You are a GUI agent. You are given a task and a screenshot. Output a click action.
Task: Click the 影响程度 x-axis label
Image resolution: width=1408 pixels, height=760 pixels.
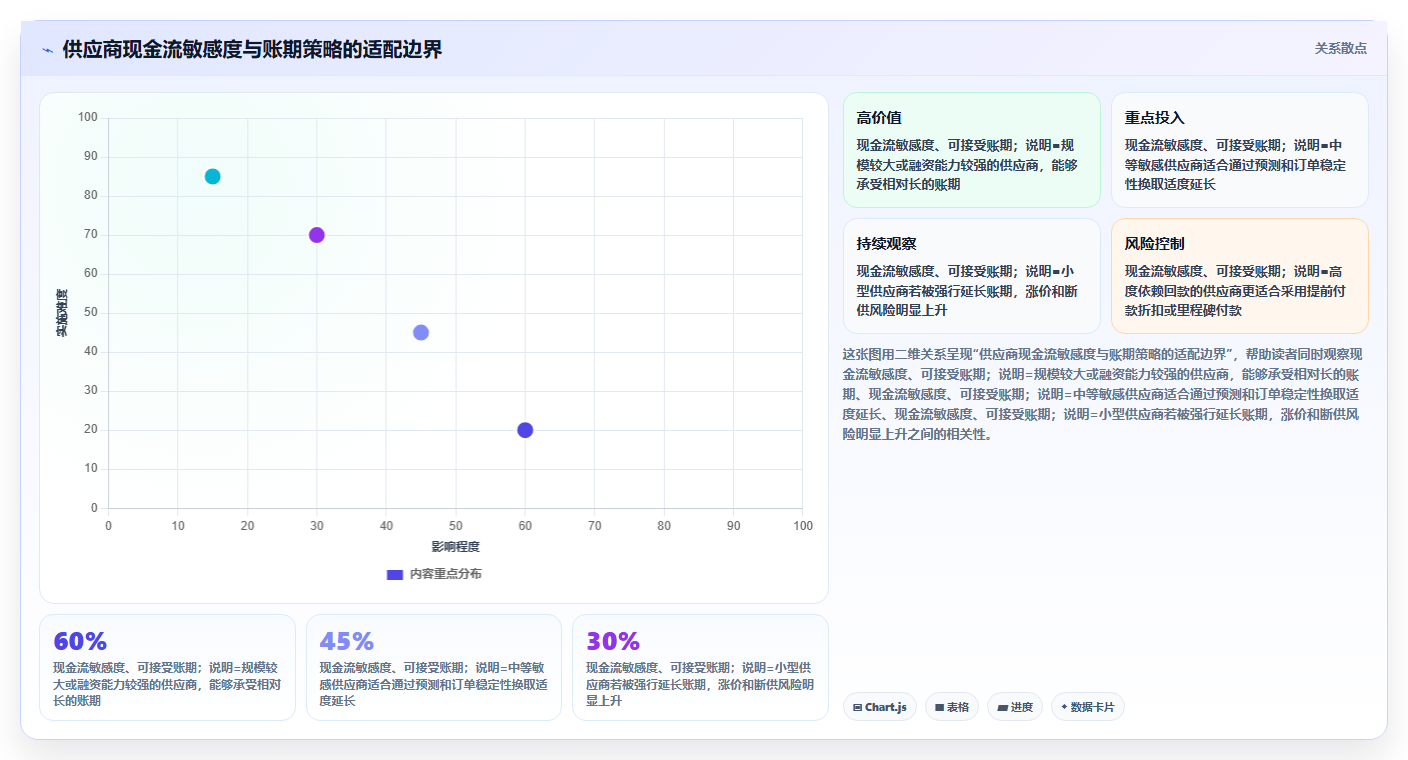pos(456,547)
